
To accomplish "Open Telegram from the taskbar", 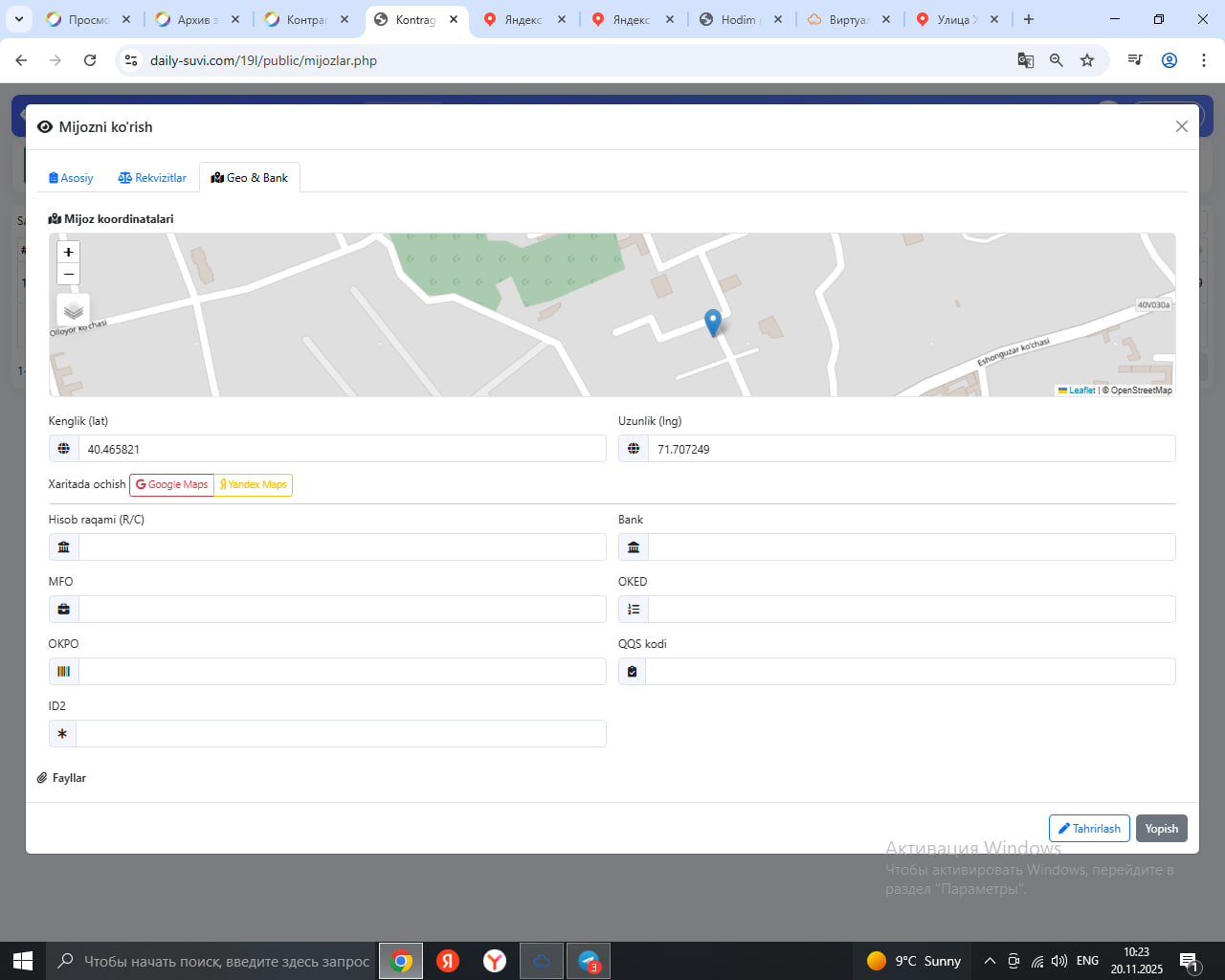I will coord(589,961).
